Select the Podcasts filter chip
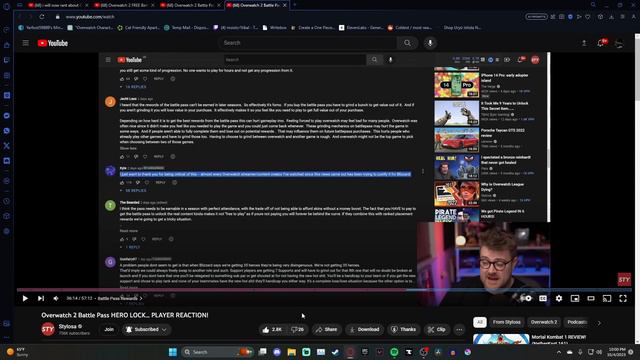This screenshot has height=360, width=640. [x=576, y=322]
